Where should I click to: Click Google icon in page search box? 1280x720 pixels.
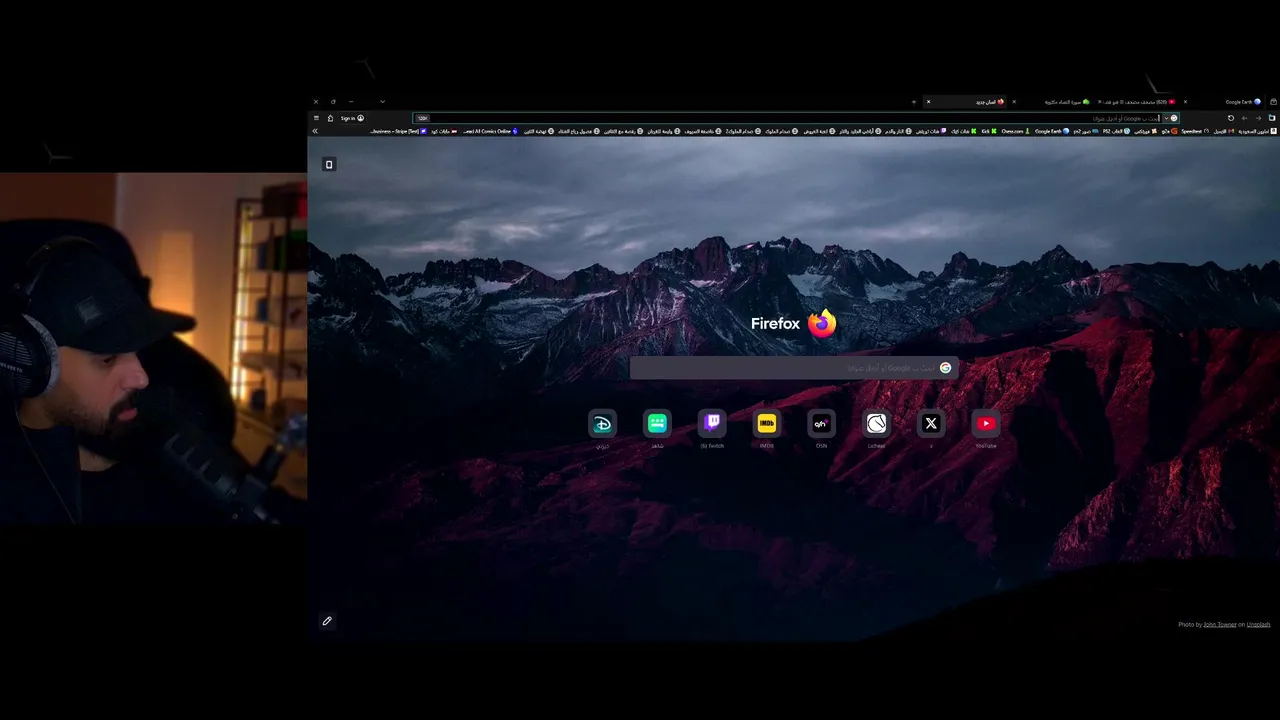click(945, 368)
